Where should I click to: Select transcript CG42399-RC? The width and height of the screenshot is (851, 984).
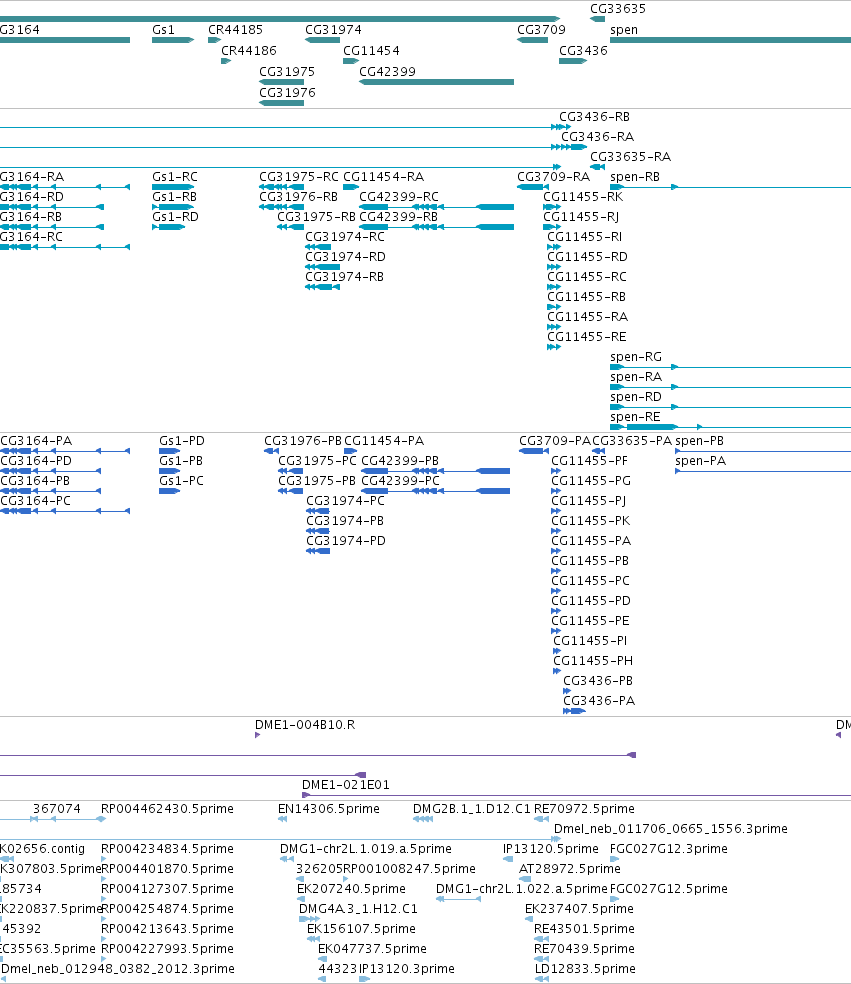pos(399,197)
